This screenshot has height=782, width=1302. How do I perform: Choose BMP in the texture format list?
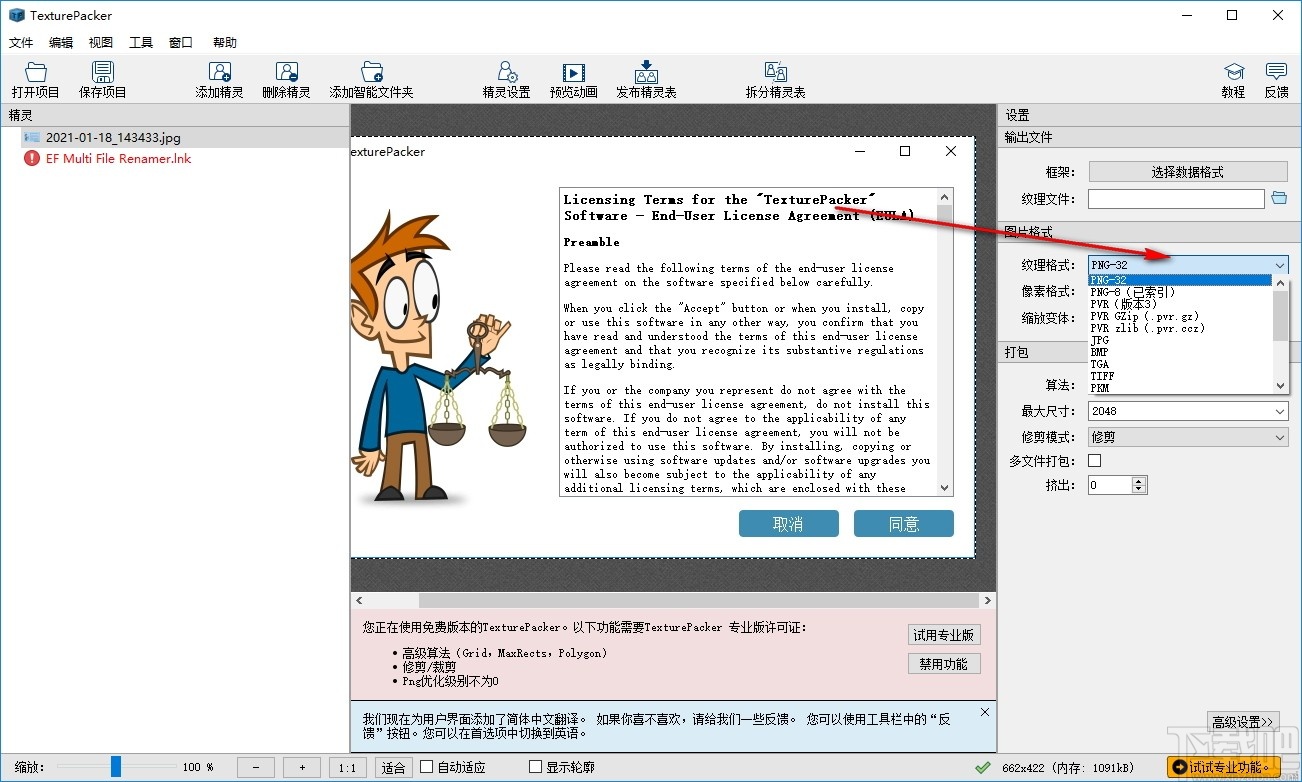(x=1180, y=352)
